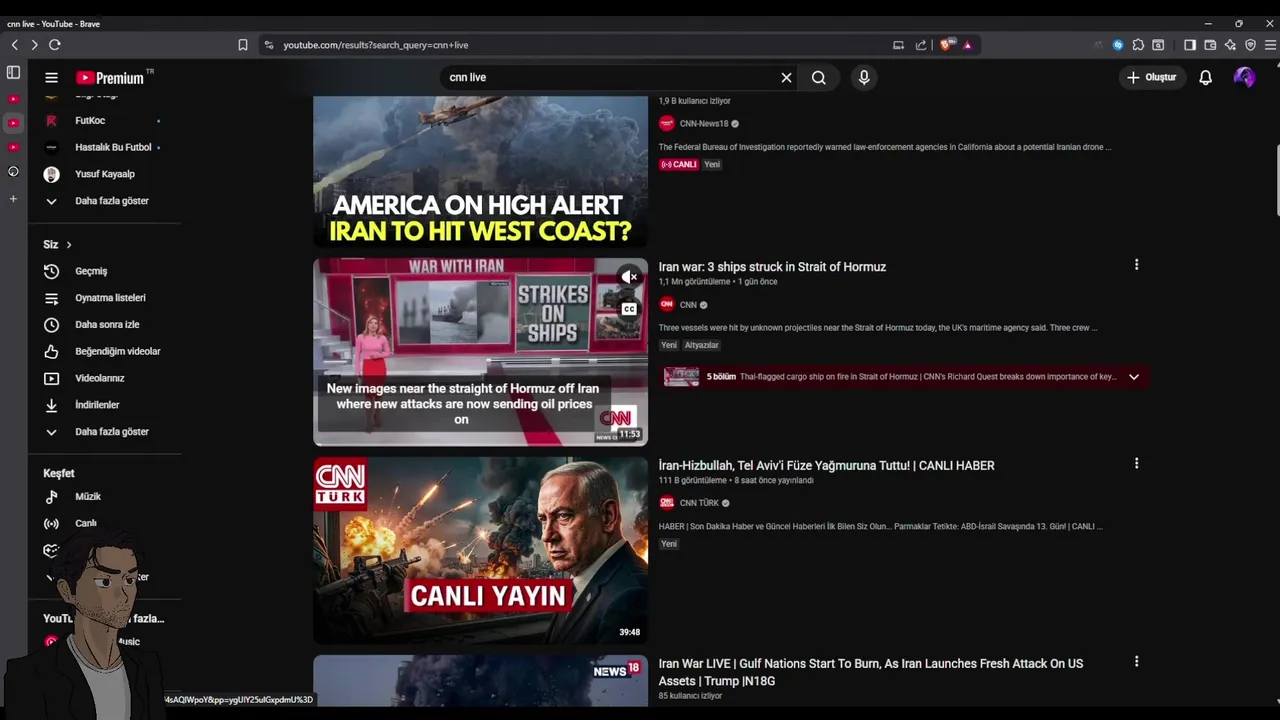This screenshot has width=1280, height=720.
Task: Go back with browser back arrow
Action: (x=14, y=45)
